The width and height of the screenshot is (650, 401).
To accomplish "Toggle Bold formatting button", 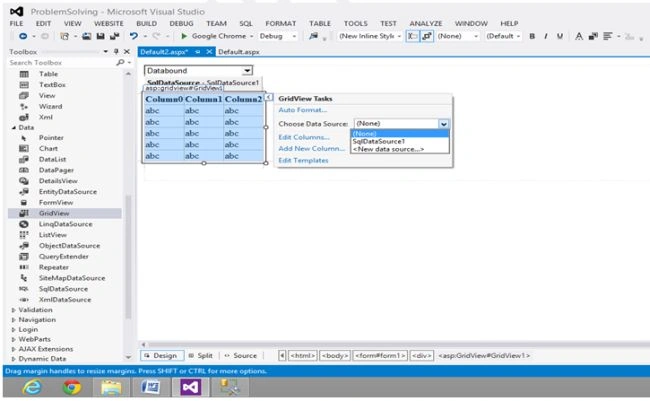I will (532, 36).
